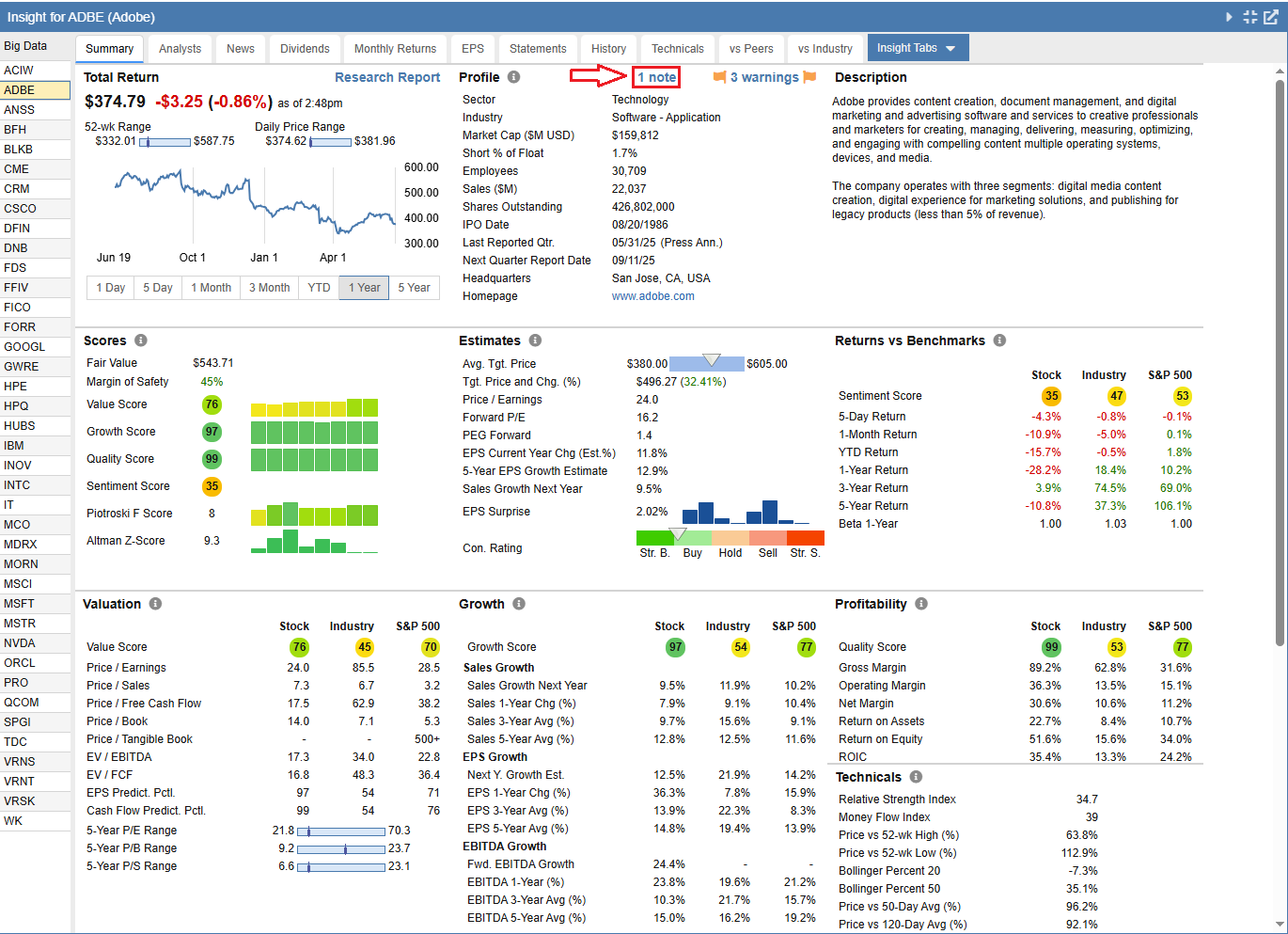This screenshot has height=934, width=1288.
Task: Select INTC in the ticker list
Action: click(x=35, y=485)
